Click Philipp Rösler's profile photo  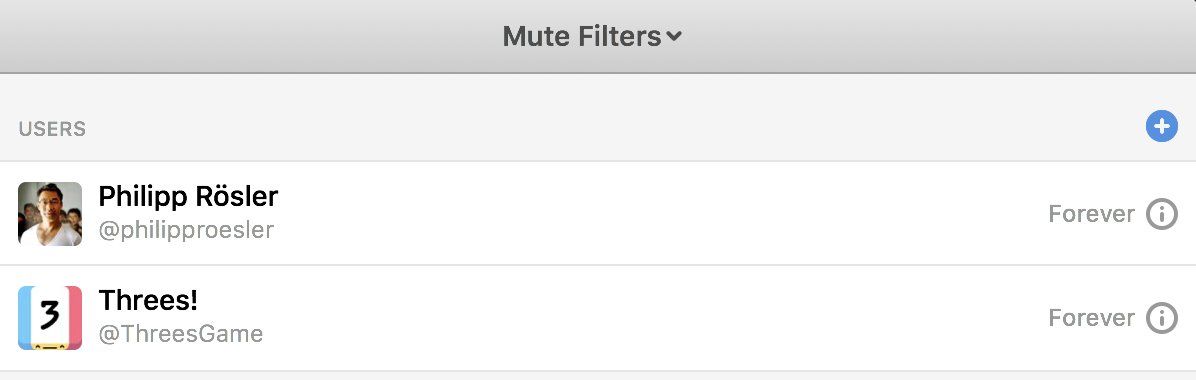click(x=50, y=214)
